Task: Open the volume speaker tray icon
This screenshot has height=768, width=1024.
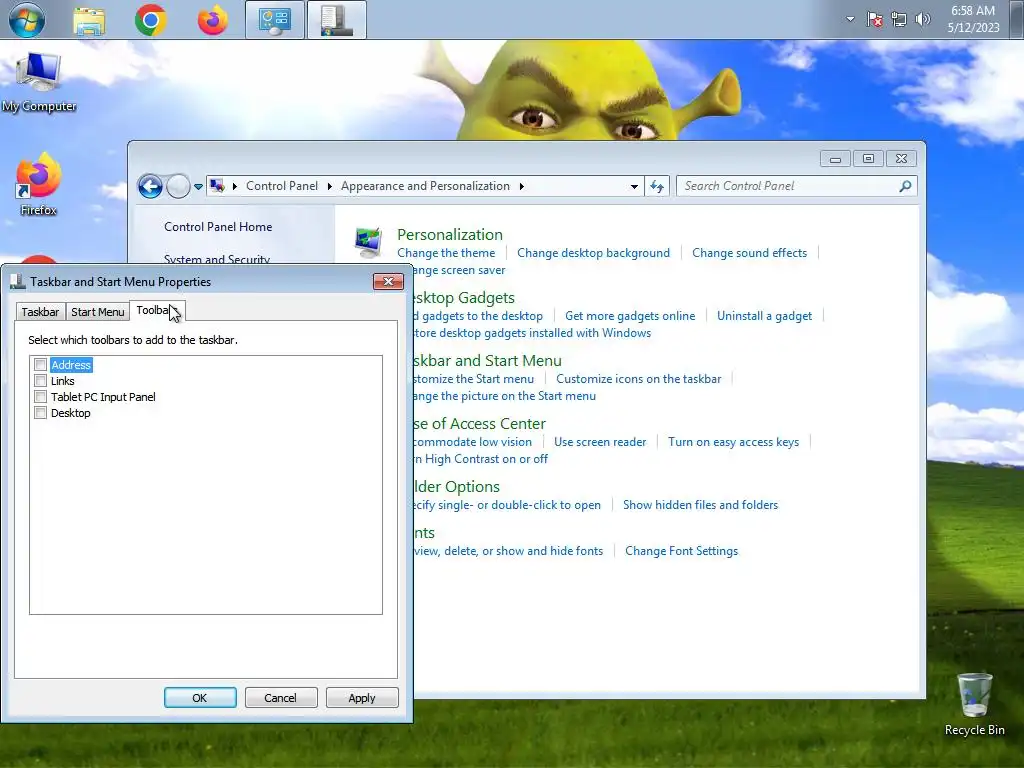Action: 923,20
